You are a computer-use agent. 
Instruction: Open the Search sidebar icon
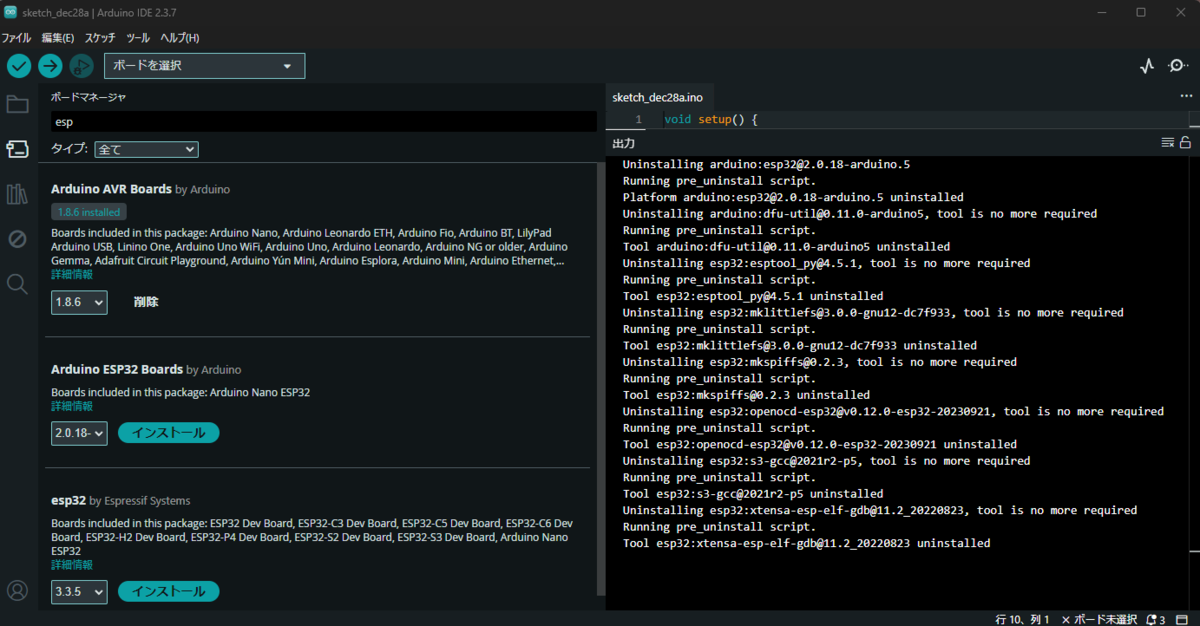pos(17,284)
